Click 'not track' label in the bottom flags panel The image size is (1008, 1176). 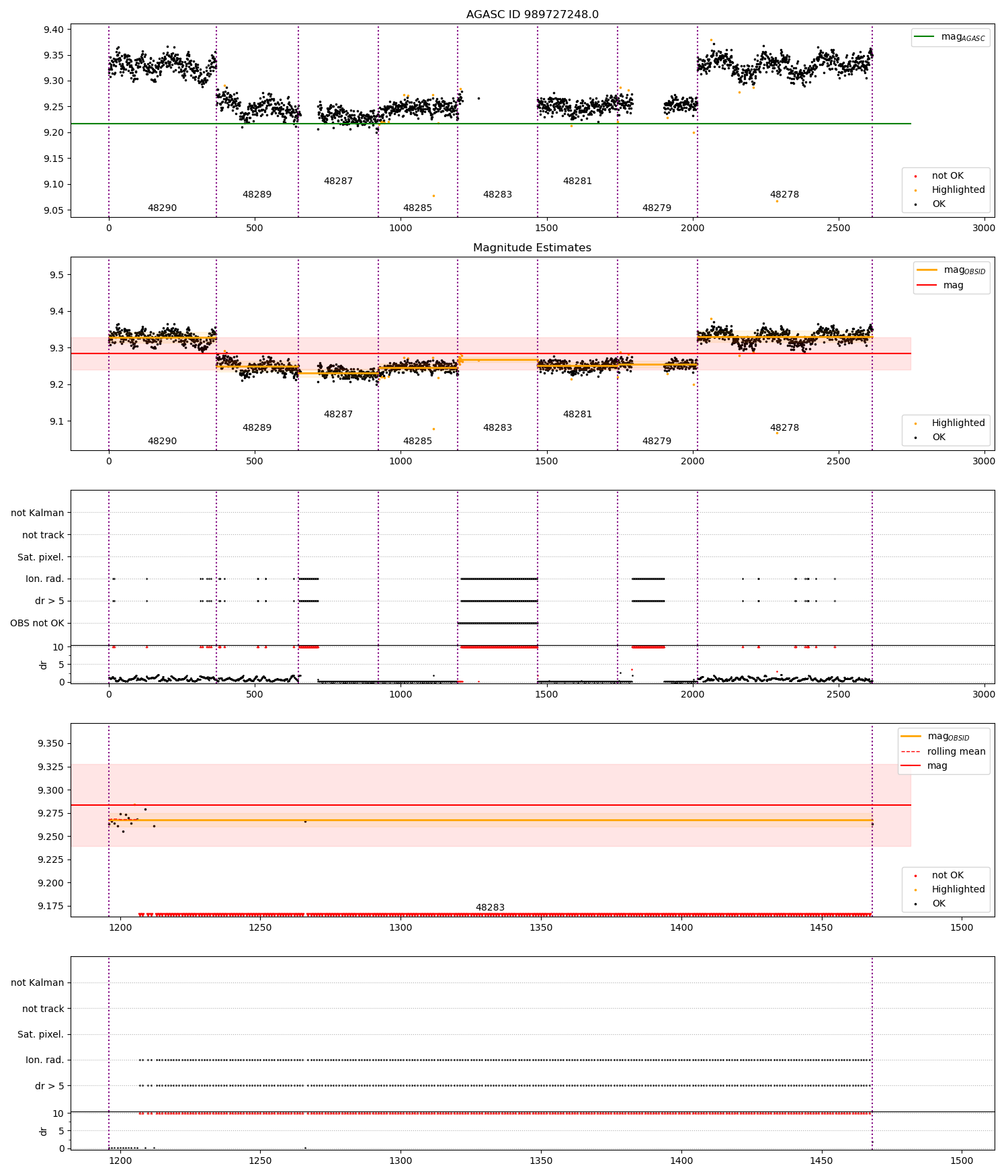(43, 1009)
